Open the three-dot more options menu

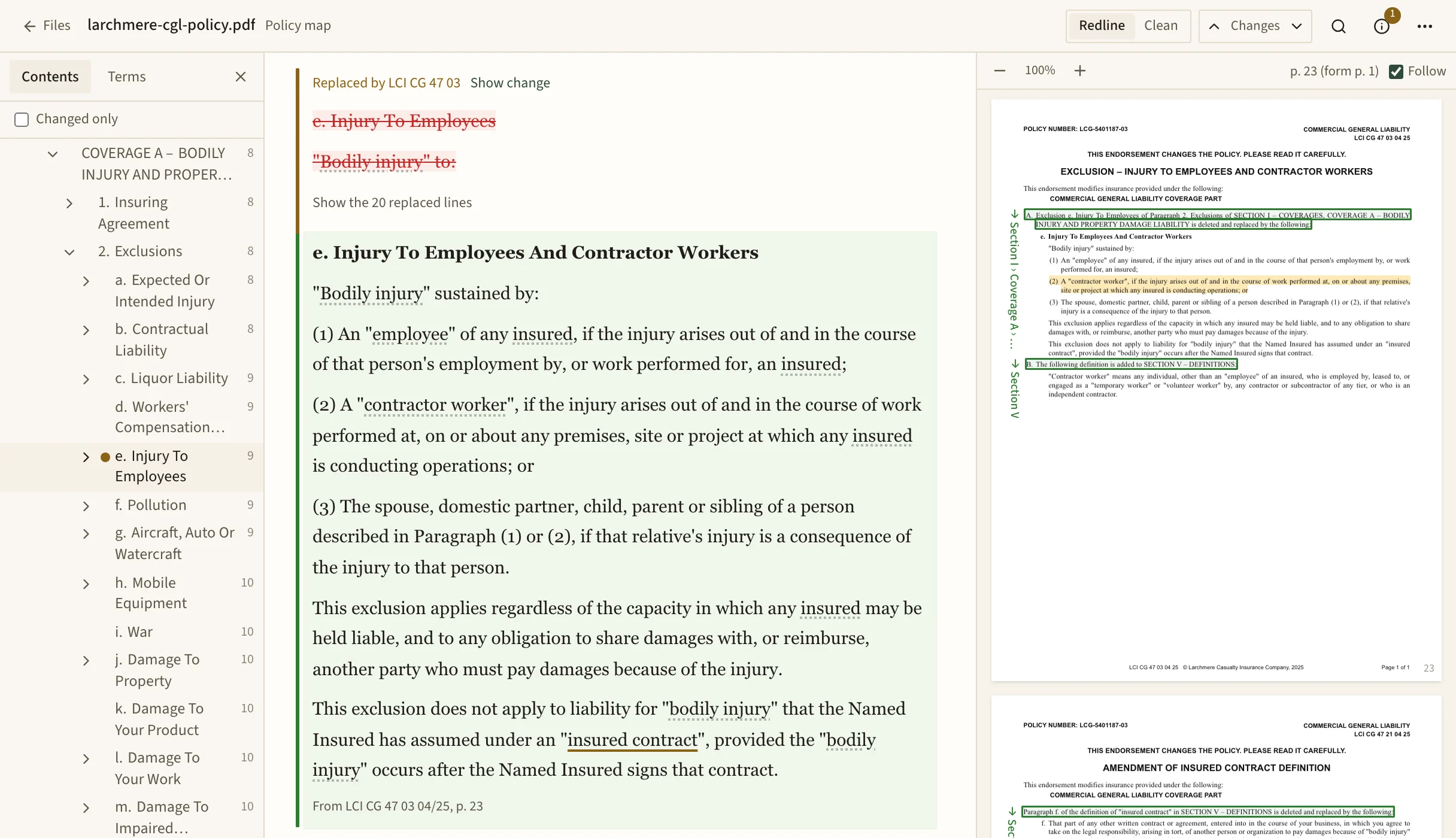click(1425, 26)
